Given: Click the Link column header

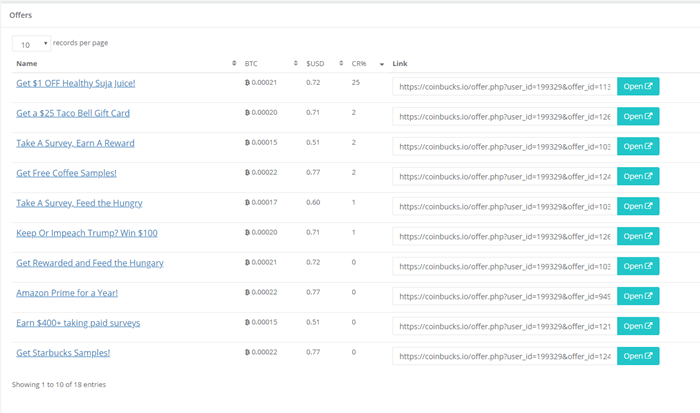Looking at the screenshot, I should click(400, 63).
